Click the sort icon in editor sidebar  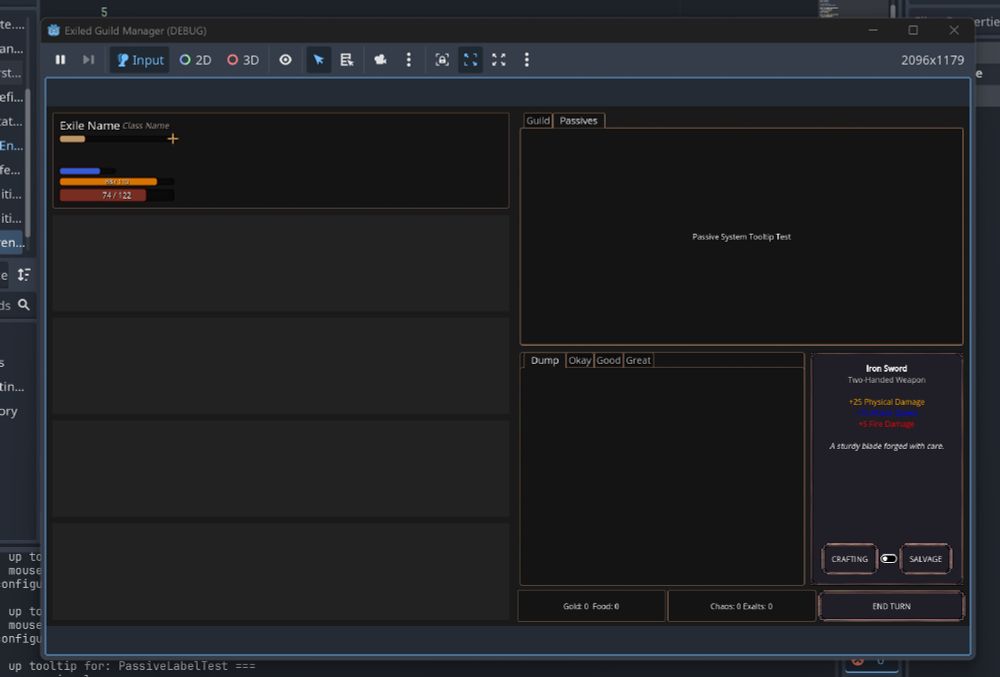(24, 275)
